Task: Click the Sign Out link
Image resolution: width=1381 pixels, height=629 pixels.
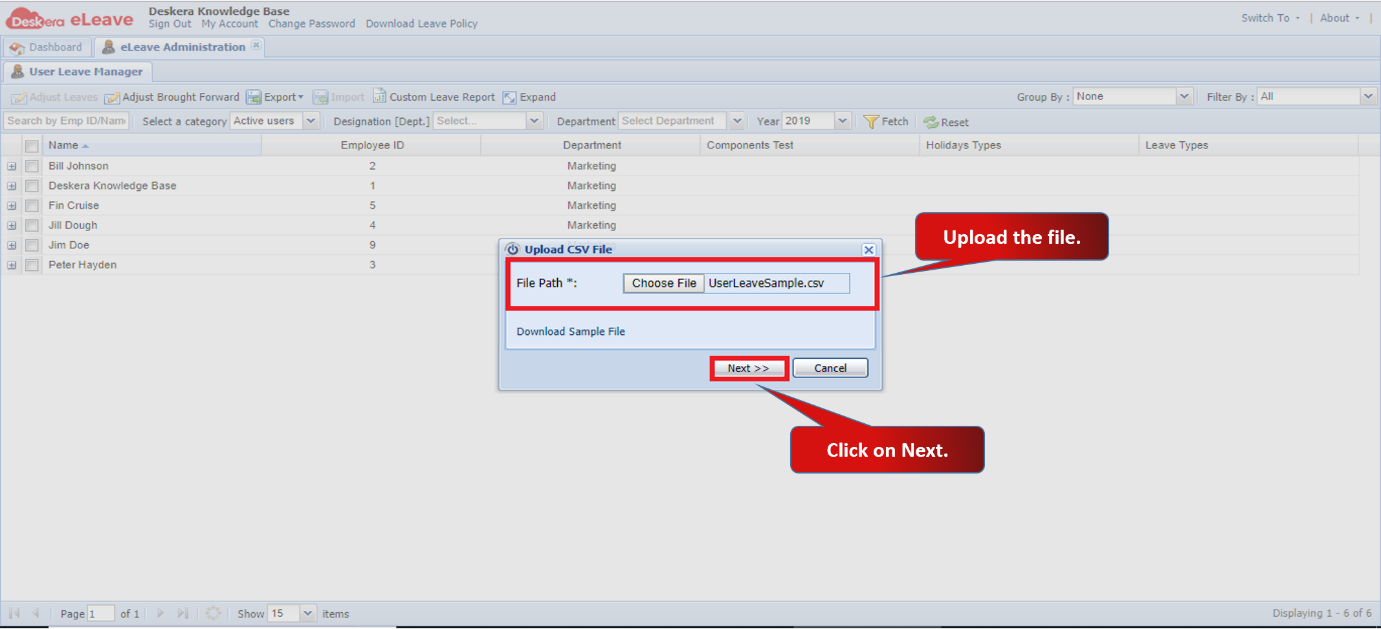Action: point(170,24)
